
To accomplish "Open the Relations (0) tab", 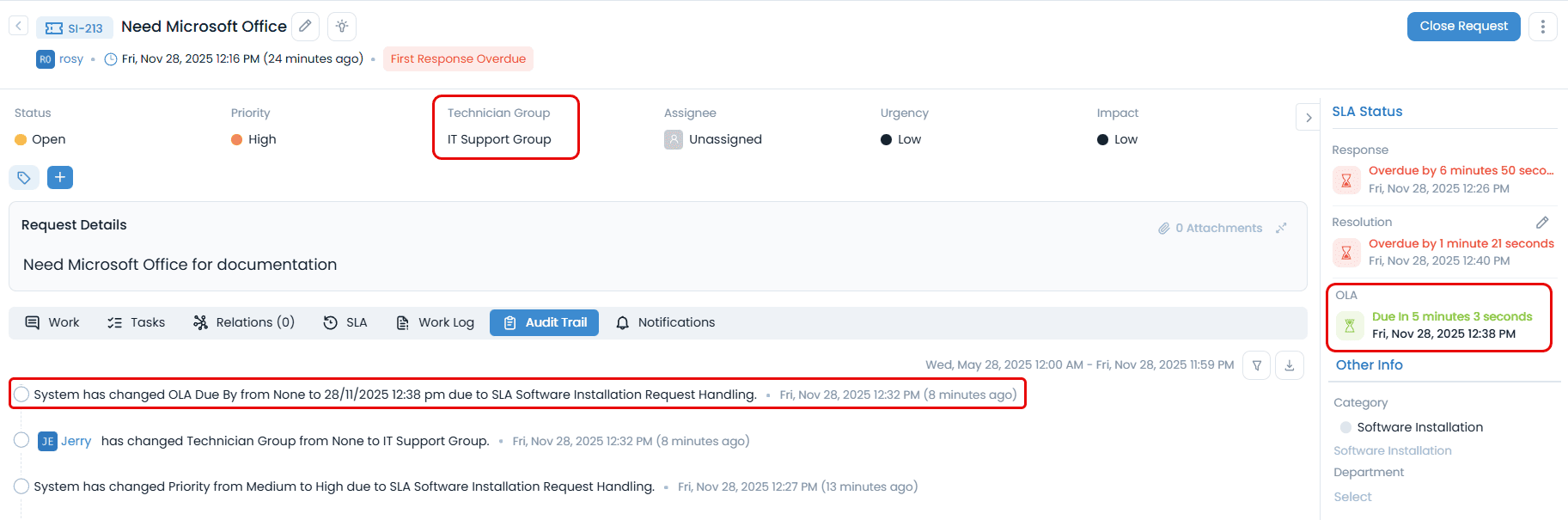I will tap(244, 322).
